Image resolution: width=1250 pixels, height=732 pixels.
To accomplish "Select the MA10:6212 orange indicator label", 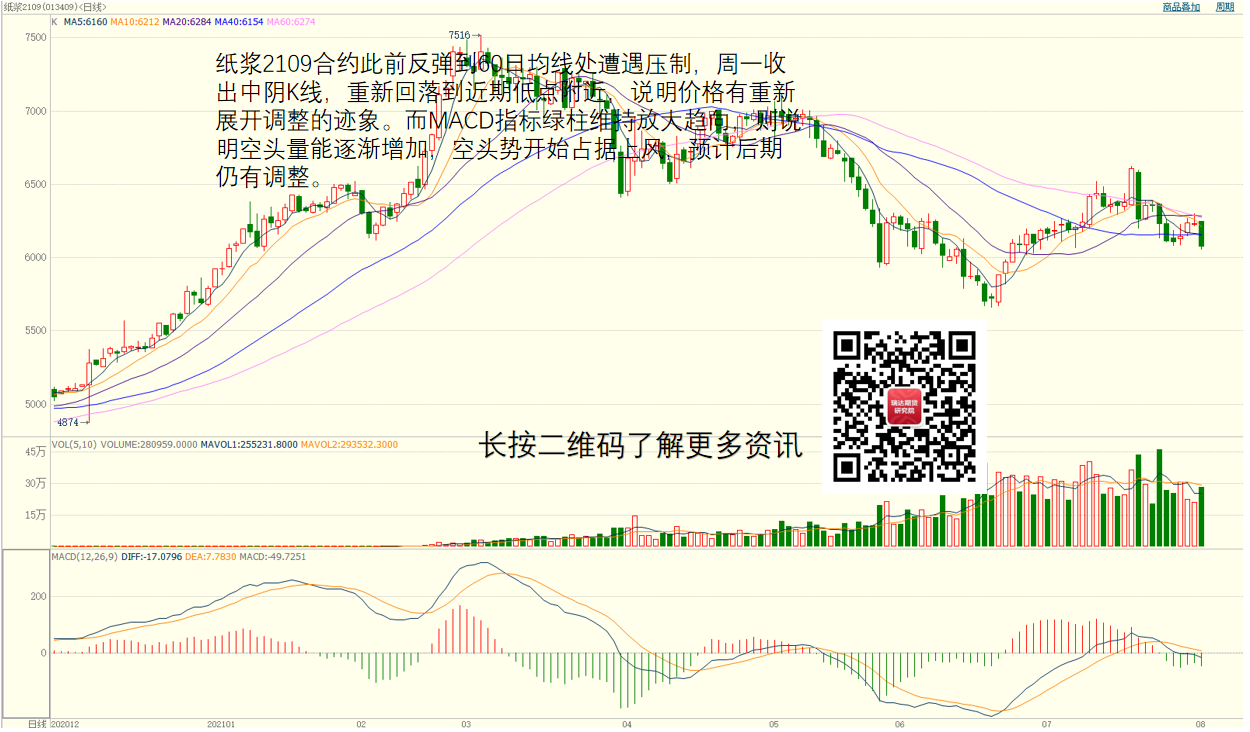I will click(134, 21).
